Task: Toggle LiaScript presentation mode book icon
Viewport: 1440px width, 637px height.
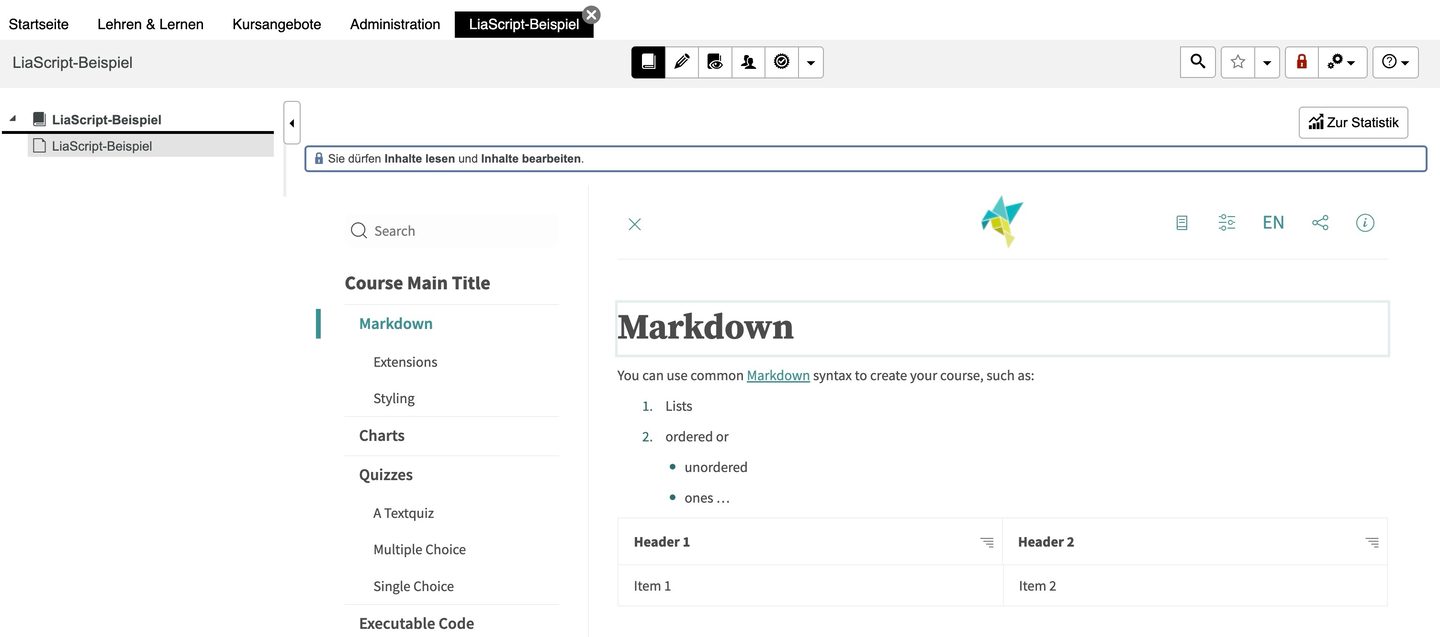Action: 1182,223
